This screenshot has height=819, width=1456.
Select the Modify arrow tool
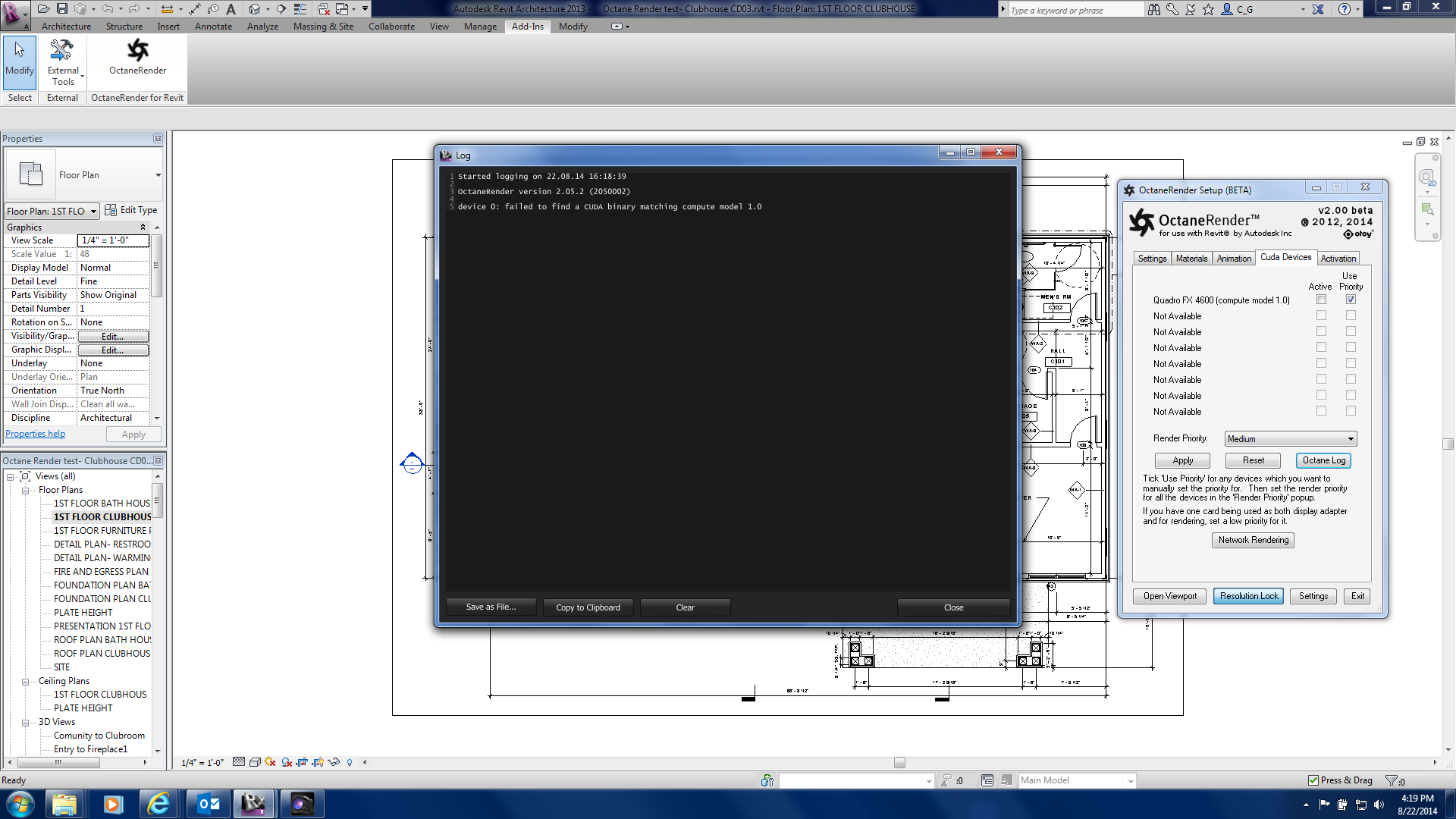(19, 57)
